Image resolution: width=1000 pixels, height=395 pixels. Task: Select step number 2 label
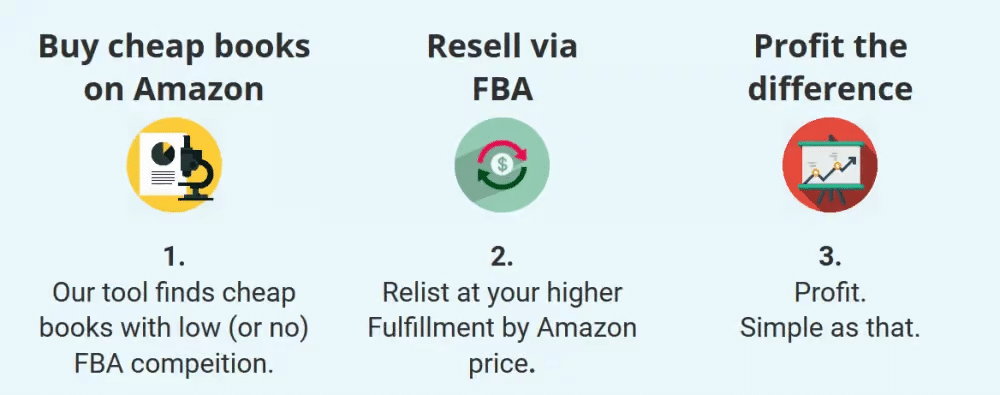[502, 257]
